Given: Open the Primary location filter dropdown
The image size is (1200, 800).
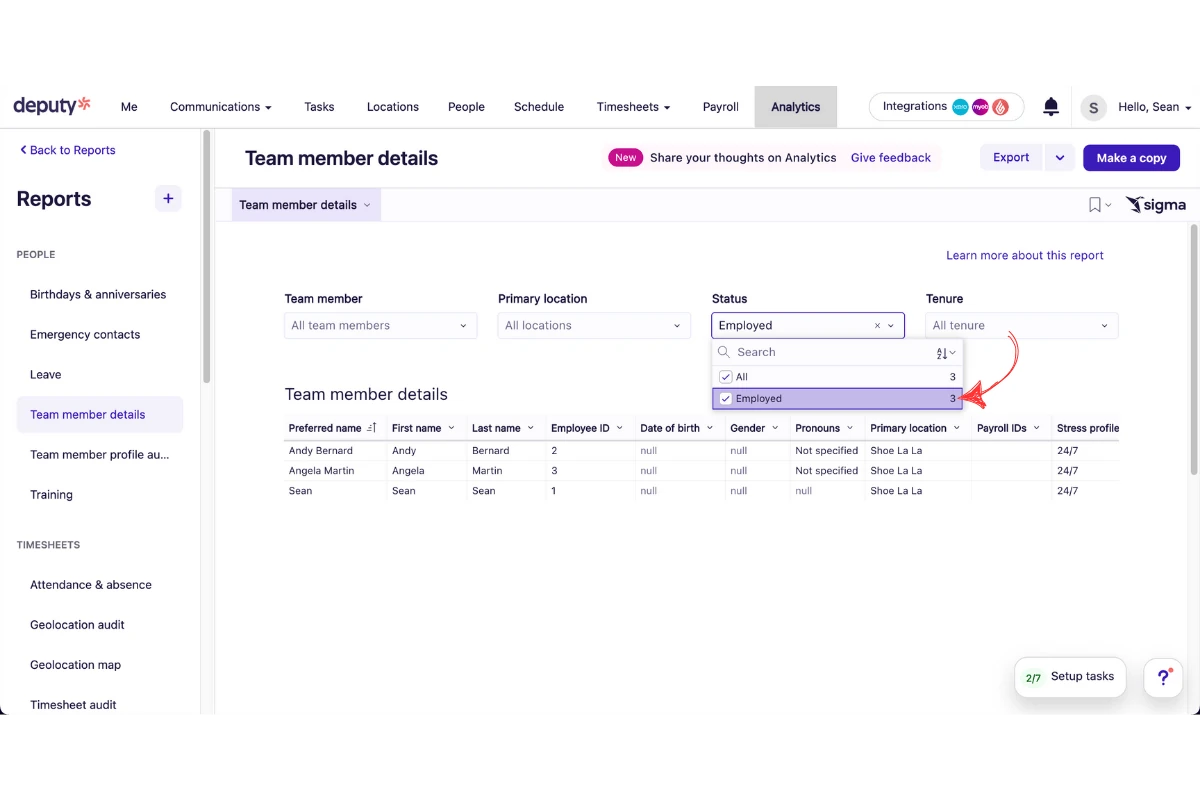Looking at the screenshot, I should pos(594,326).
